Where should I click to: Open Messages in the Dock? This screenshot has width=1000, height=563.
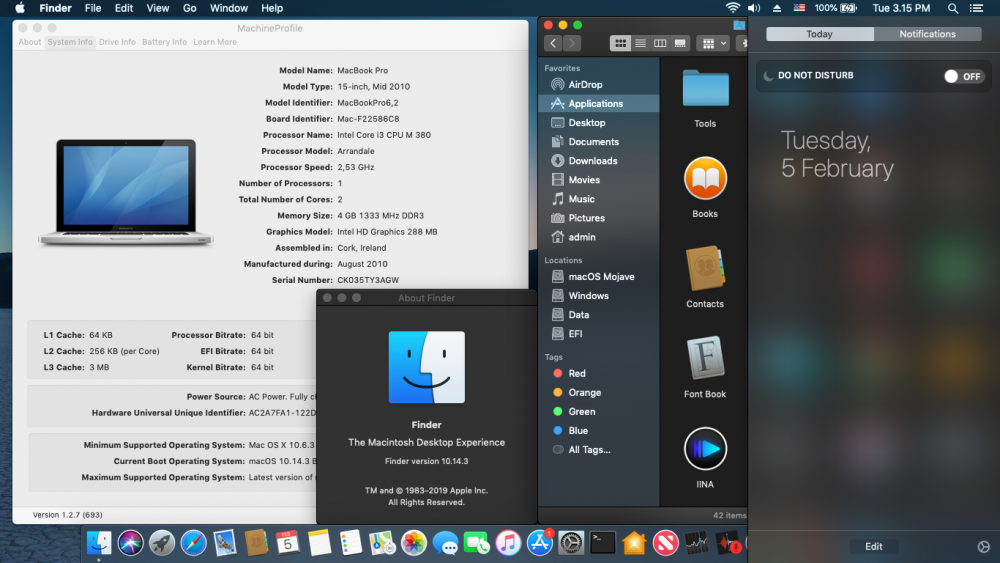445,543
